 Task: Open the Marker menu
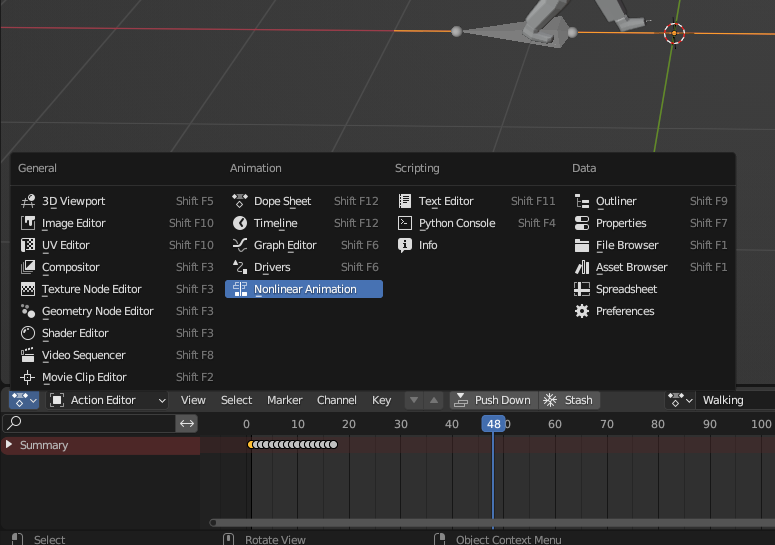point(284,400)
